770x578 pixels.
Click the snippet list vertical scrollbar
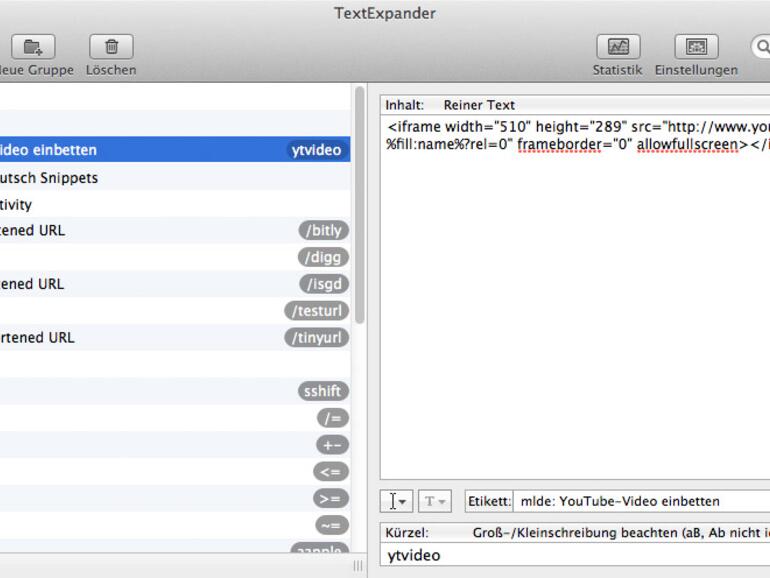(359, 205)
